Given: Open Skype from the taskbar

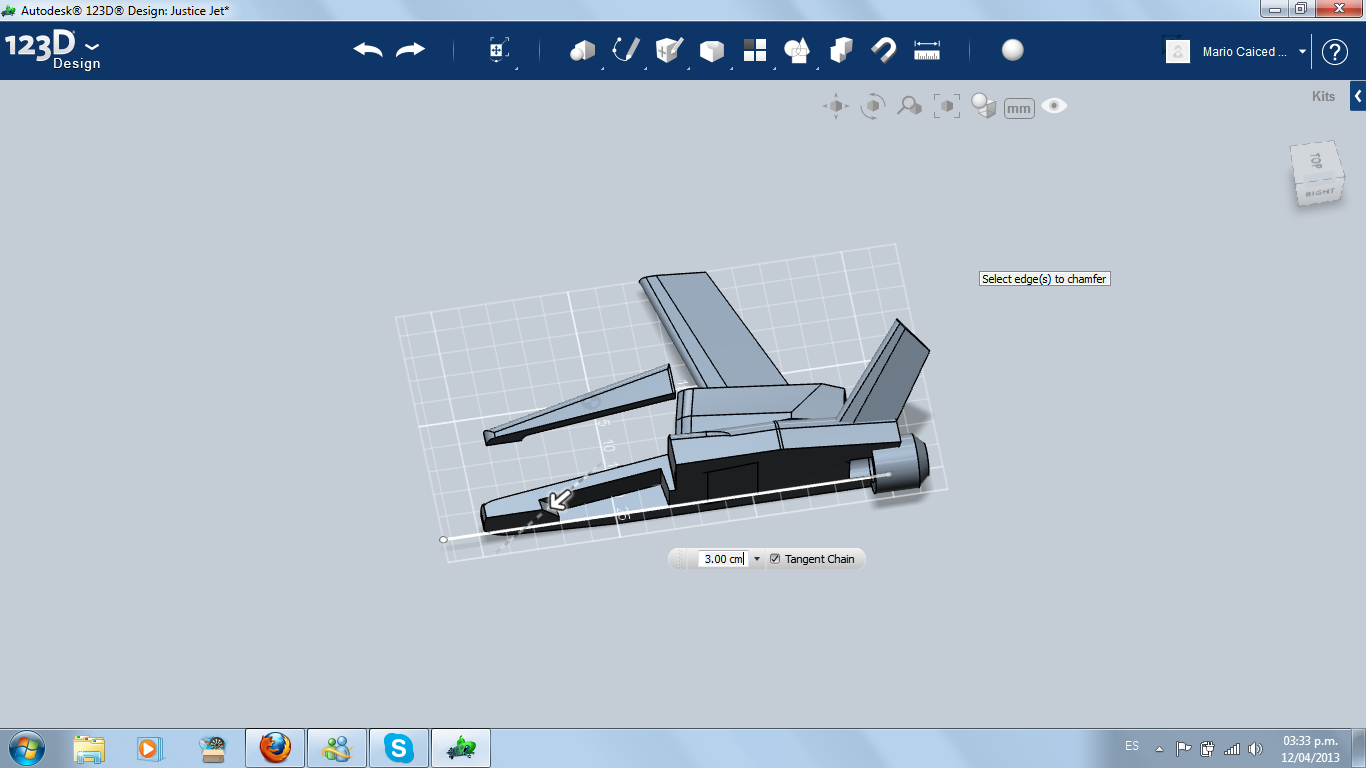Looking at the screenshot, I should [399, 748].
